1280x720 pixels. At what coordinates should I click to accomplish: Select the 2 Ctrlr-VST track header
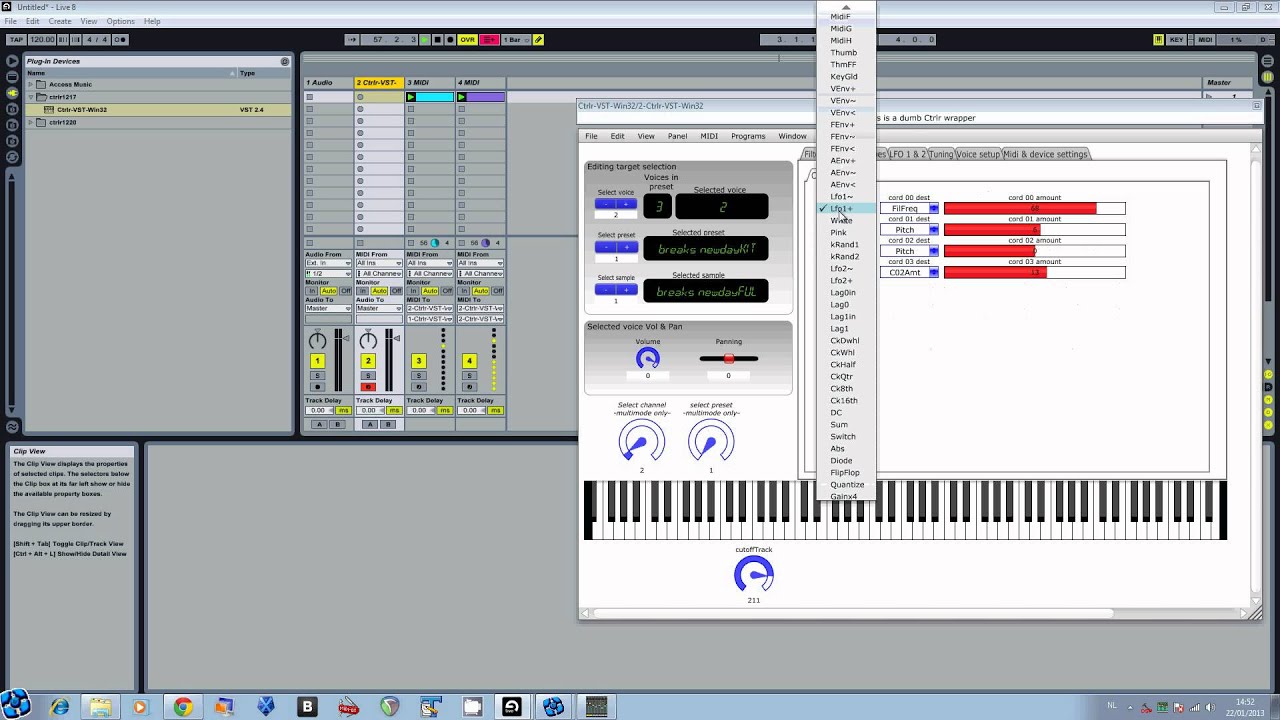tap(379, 83)
